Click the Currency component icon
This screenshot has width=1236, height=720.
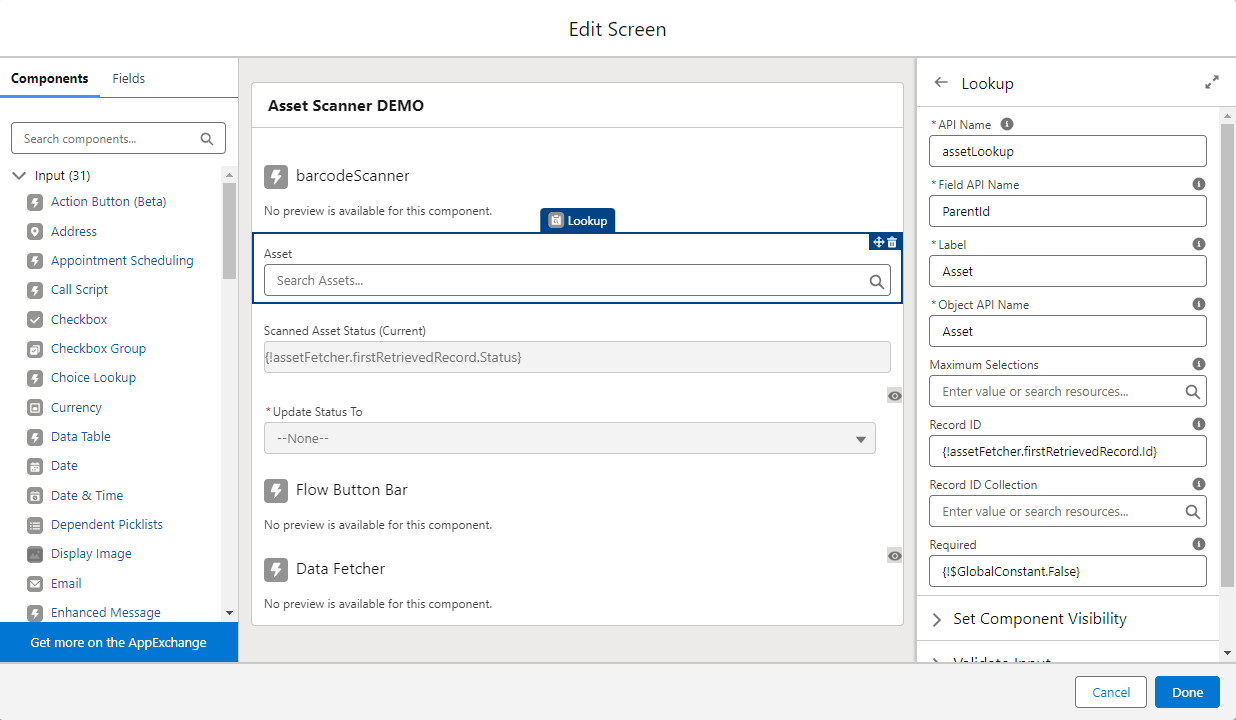click(34, 408)
